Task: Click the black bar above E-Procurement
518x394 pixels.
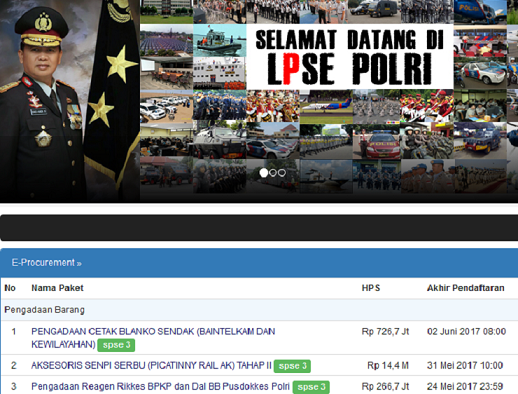Action: tap(259, 228)
